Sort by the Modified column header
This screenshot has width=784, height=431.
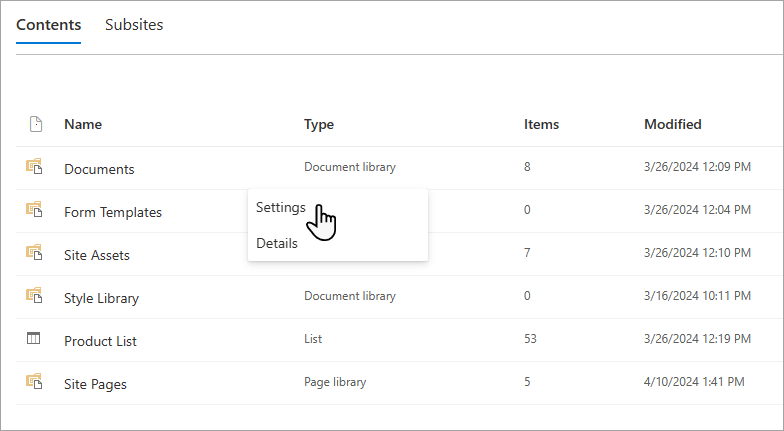[x=672, y=124]
